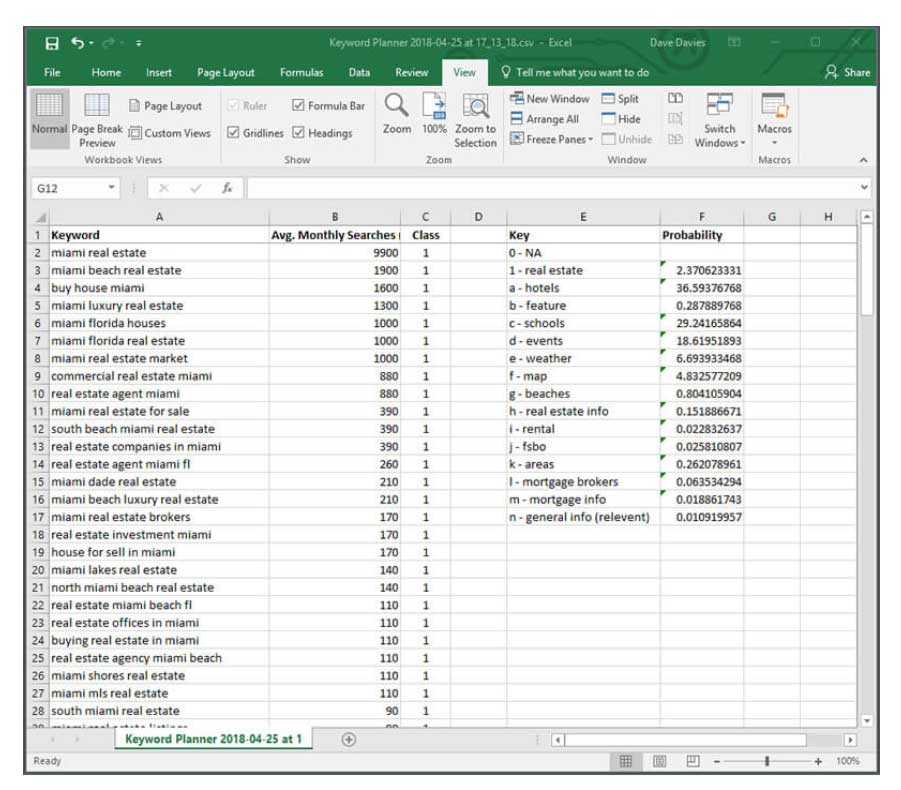Select column F header

click(x=702, y=217)
